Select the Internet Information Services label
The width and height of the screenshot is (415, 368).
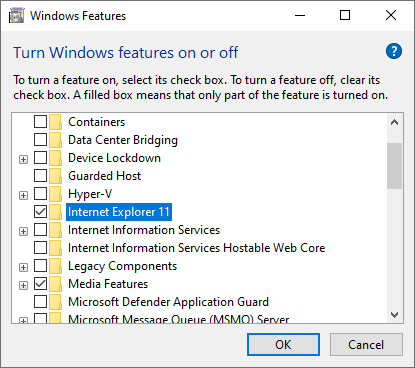[144, 230]
